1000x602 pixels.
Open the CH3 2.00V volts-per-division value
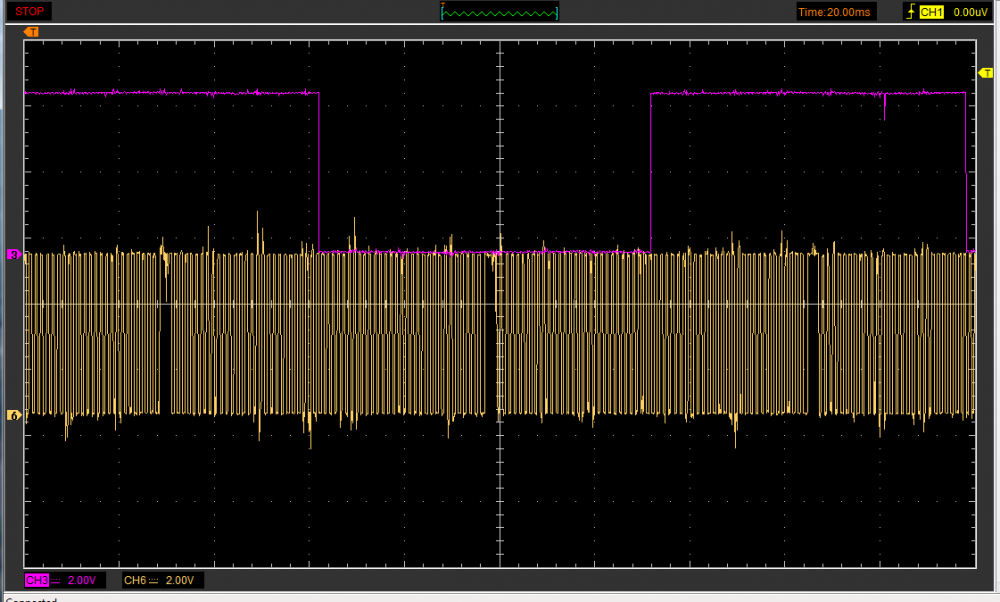tap(82, 580)
